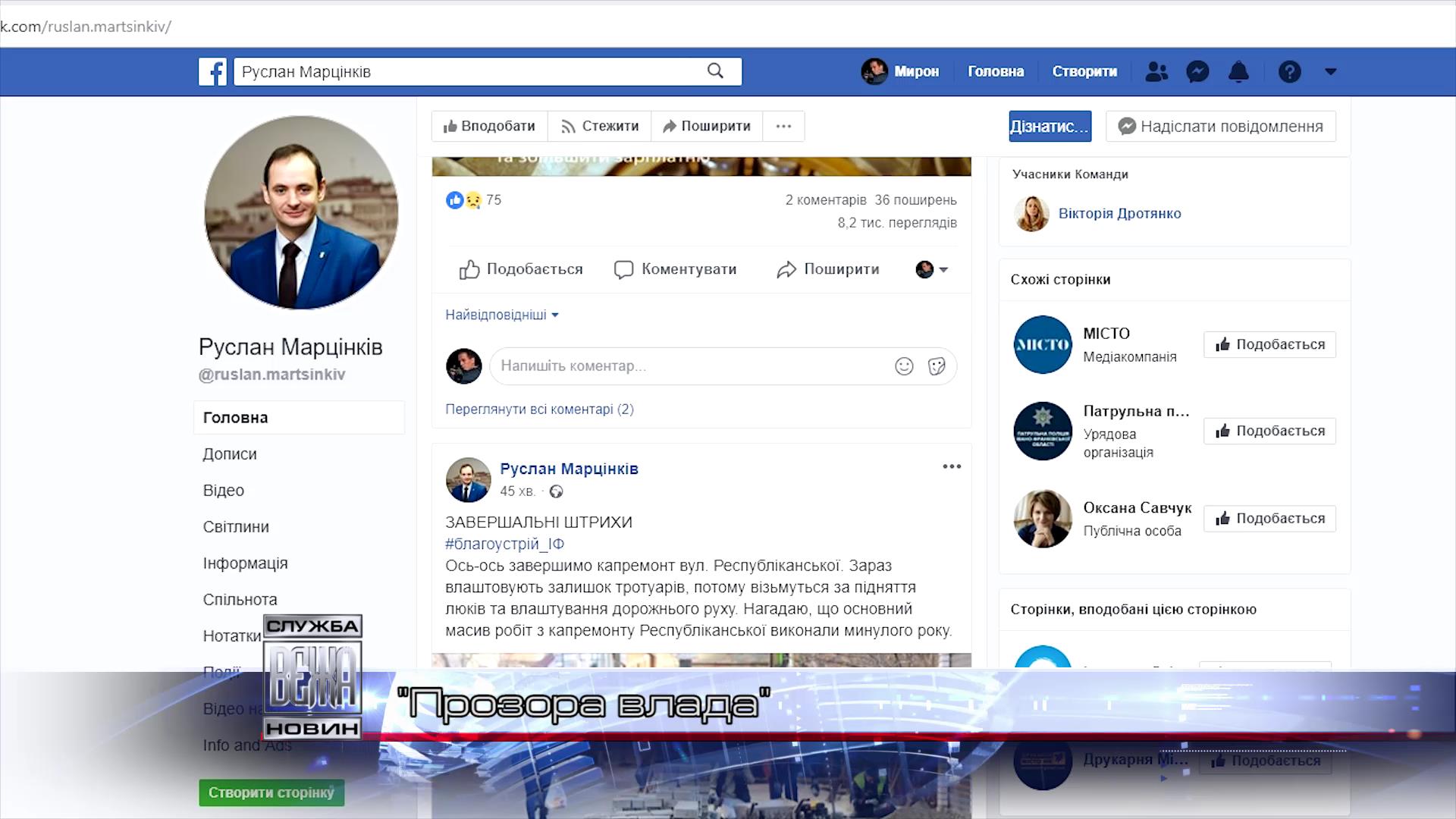Open the help question mark icon

coord(1289,71)
